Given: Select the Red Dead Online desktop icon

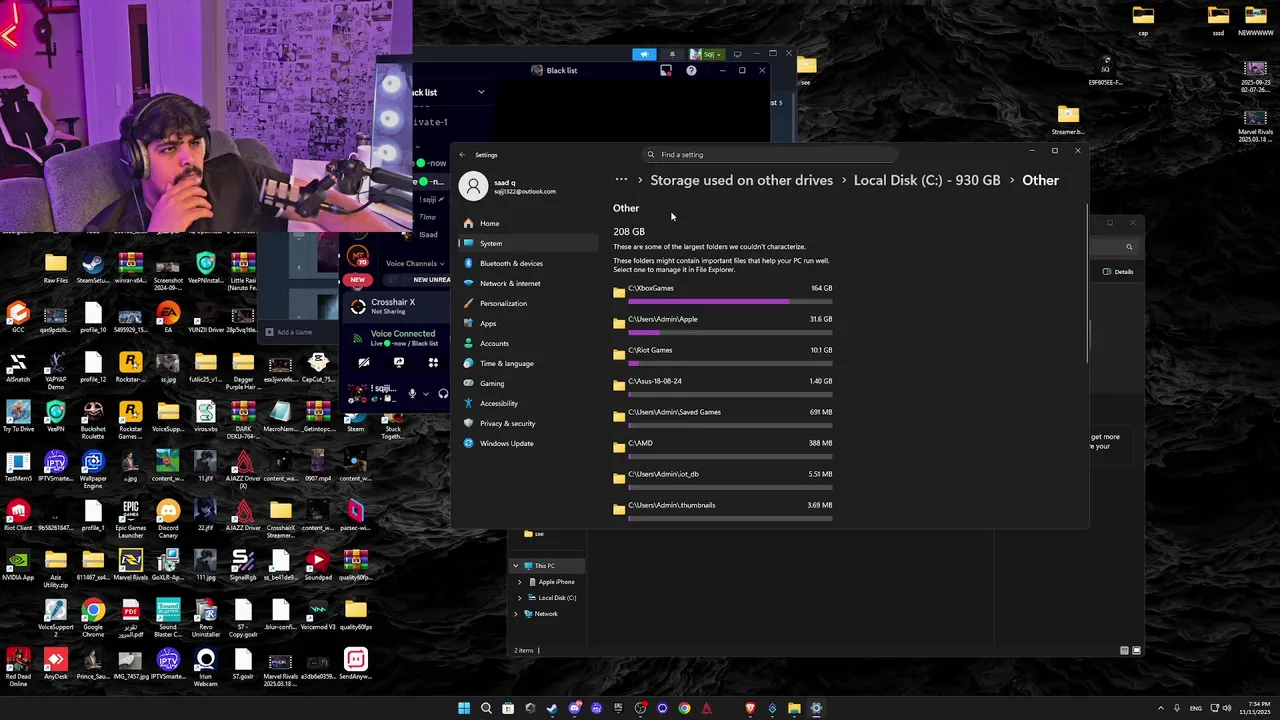Looking at the screenshot, I should [18, 667].
